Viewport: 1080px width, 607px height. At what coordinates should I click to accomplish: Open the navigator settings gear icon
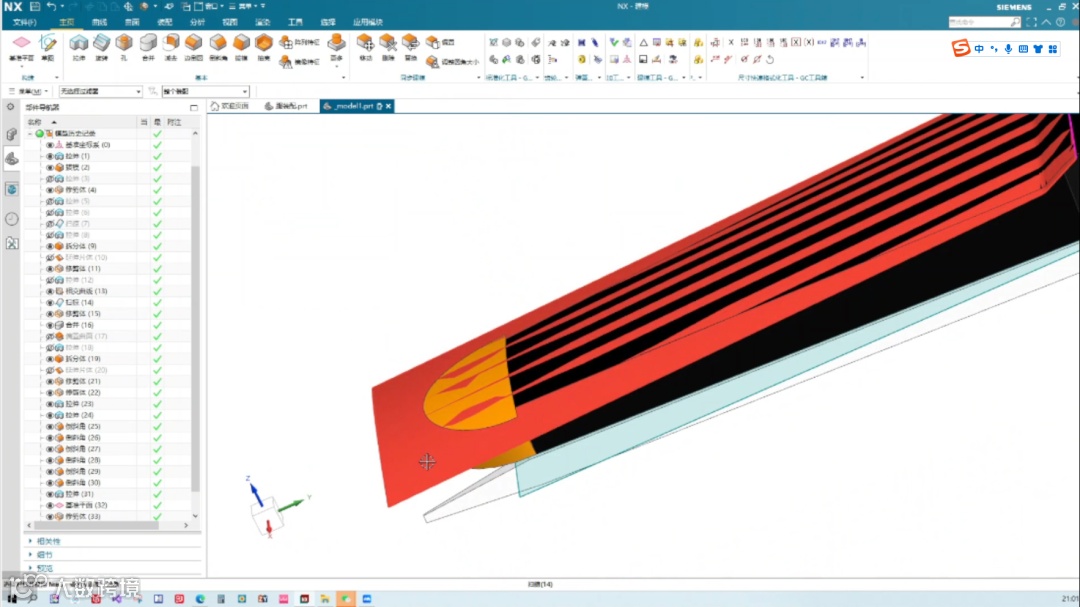[10, 107]
